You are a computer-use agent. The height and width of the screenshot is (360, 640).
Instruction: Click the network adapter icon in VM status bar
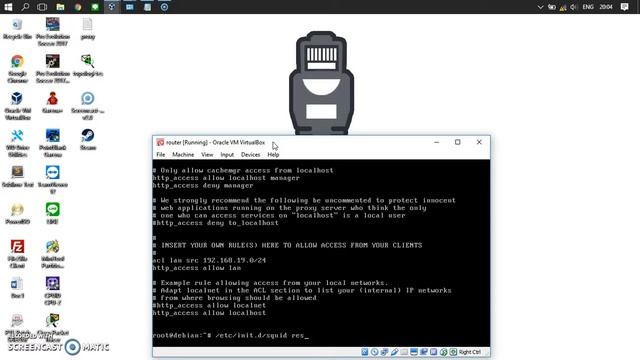point(384,352)
